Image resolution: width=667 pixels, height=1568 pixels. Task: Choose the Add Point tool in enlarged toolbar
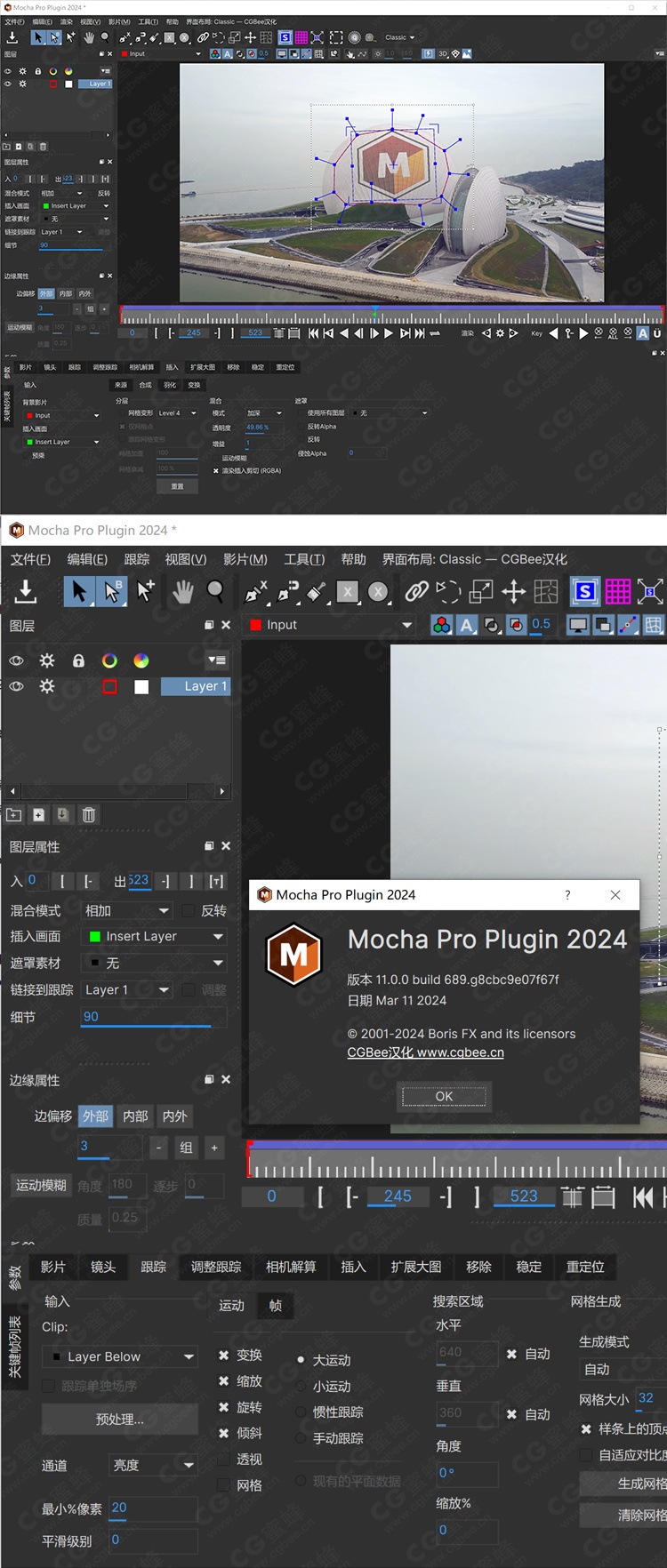146,591
